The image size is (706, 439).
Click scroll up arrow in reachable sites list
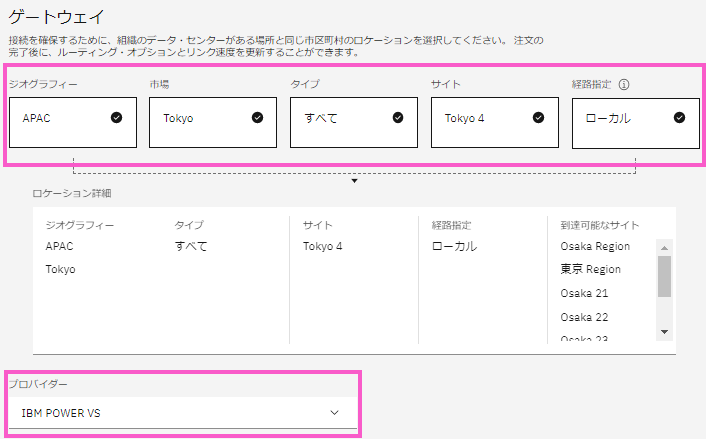point(664,246)
